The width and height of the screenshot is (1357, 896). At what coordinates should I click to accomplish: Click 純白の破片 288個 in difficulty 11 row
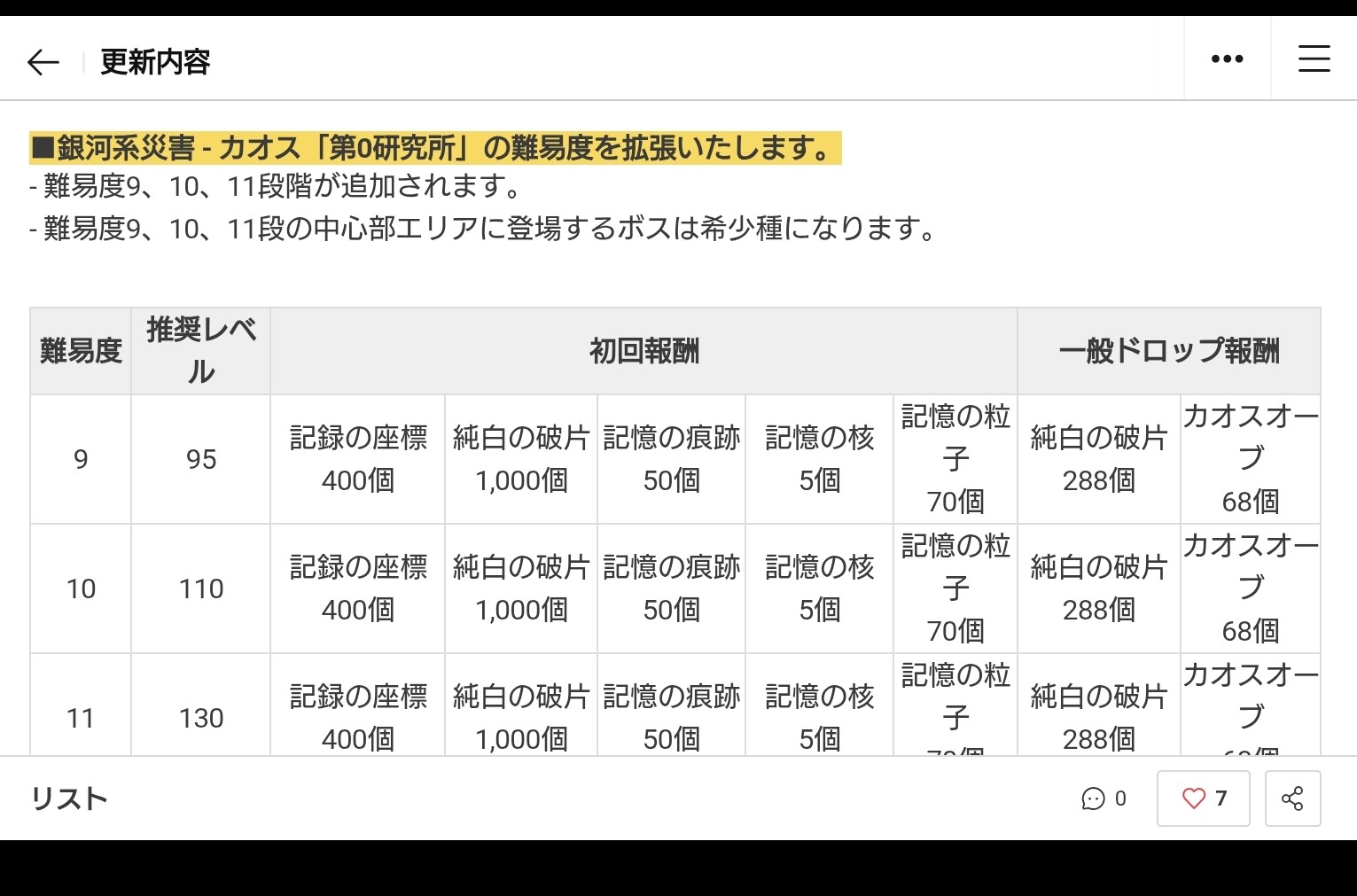1098,717
